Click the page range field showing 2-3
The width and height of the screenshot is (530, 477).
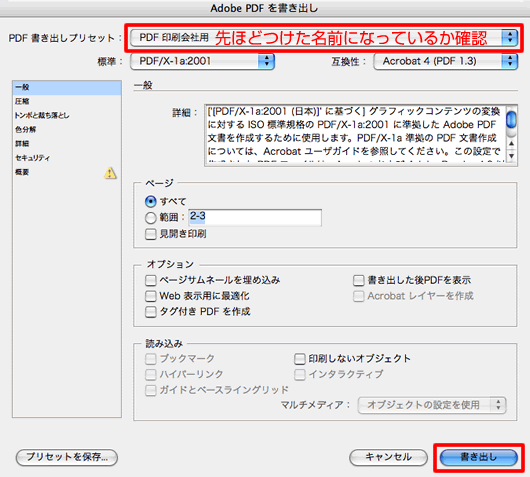point(255,217)
